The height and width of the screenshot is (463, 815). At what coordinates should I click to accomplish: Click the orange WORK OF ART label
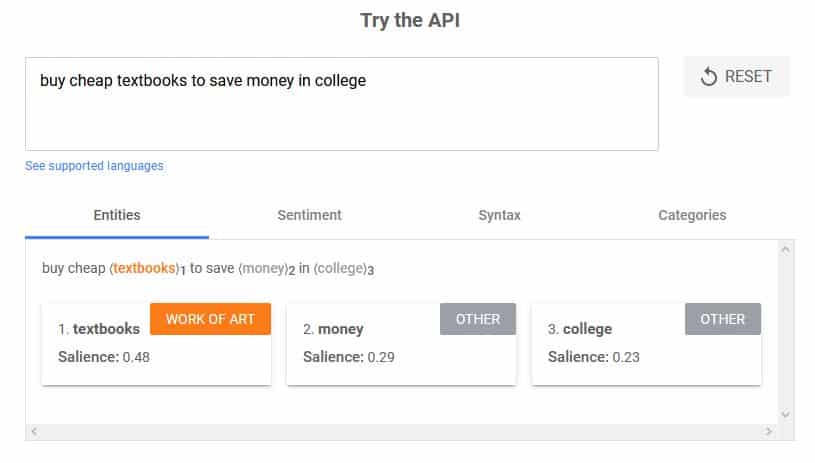click(x=210, y=319)
